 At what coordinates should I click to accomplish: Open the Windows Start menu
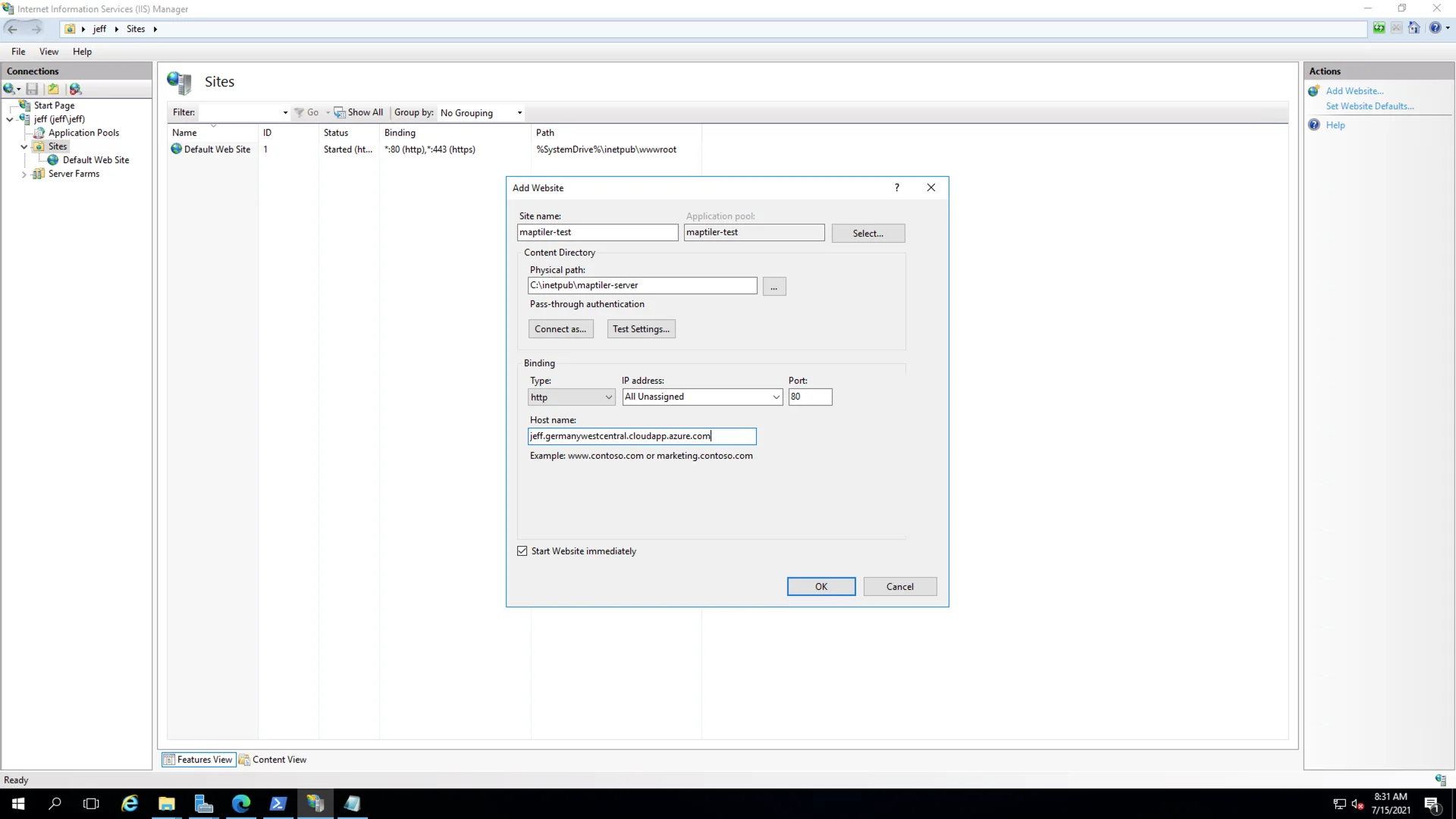18,804
